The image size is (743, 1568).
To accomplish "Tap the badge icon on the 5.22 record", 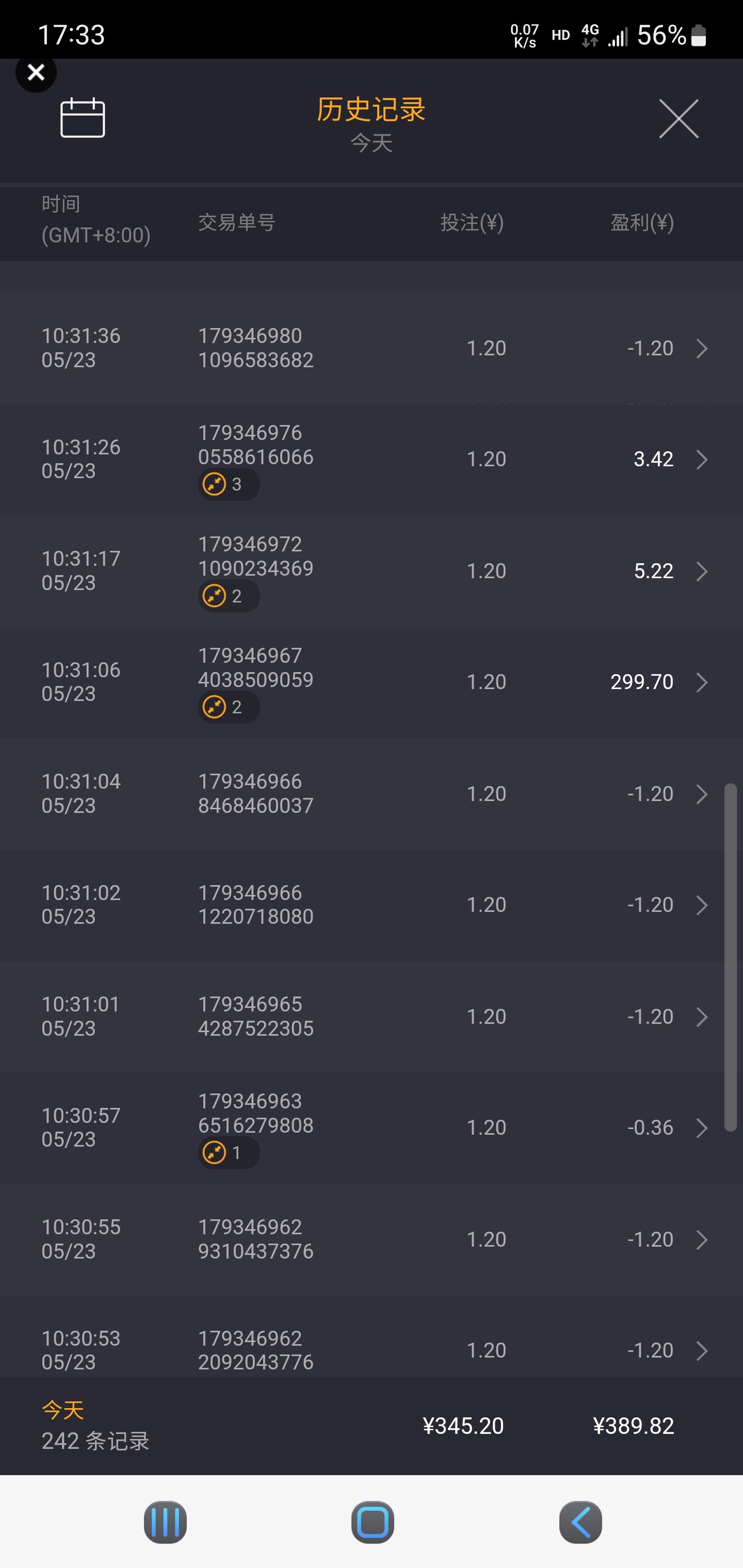I will pyautogui.click(x=214, y=596).
